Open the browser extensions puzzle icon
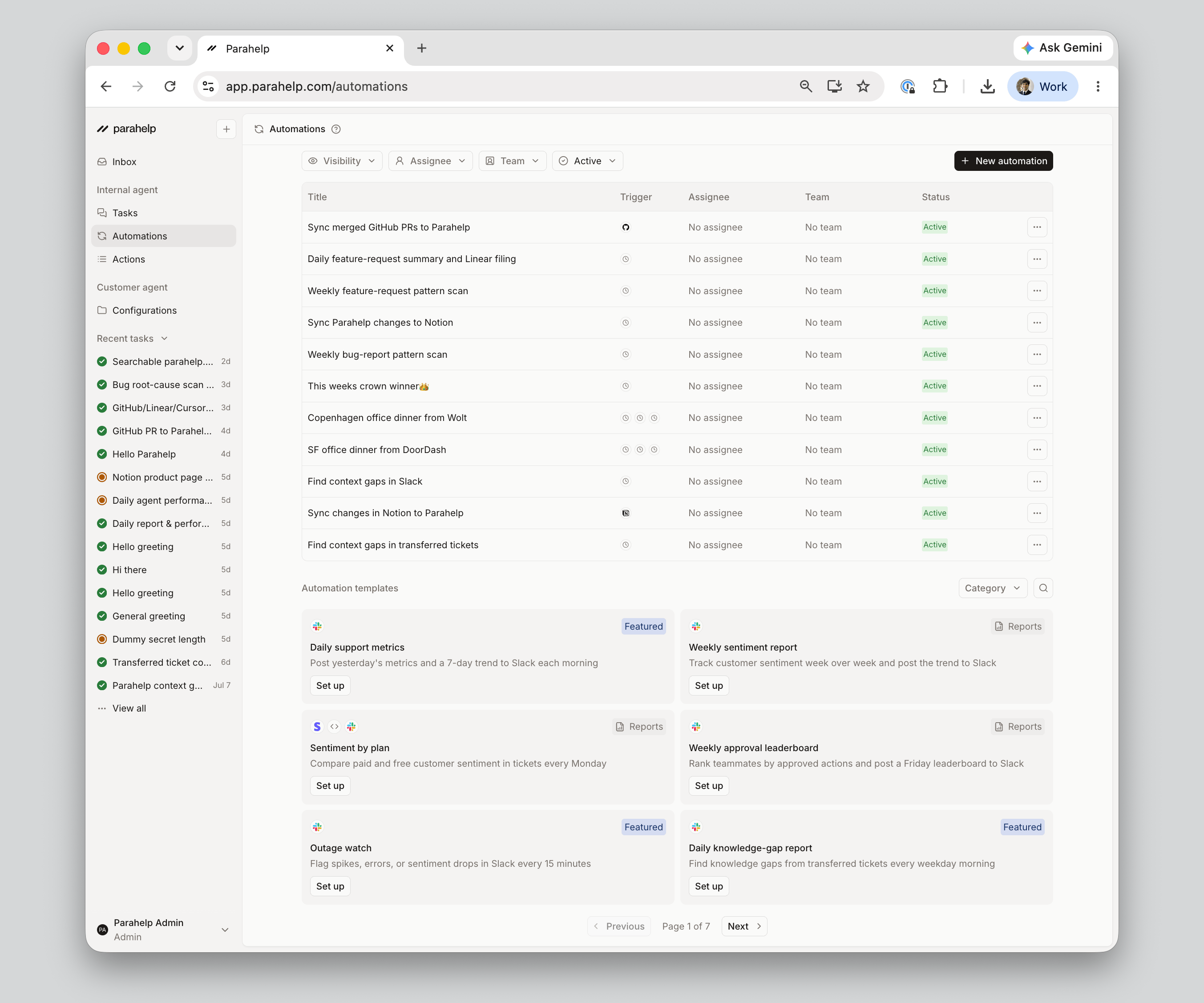 pyautogui.click(x=940, y=87)
